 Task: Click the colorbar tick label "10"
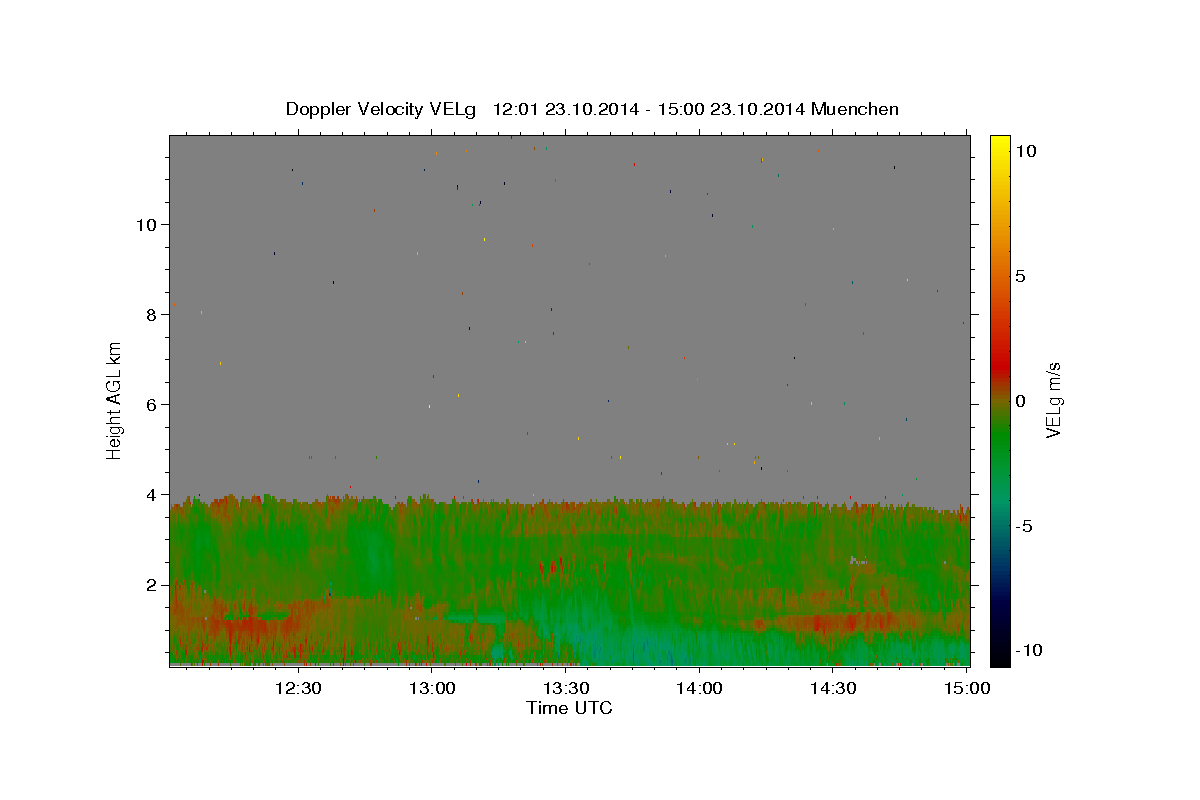pos(1025,150)
